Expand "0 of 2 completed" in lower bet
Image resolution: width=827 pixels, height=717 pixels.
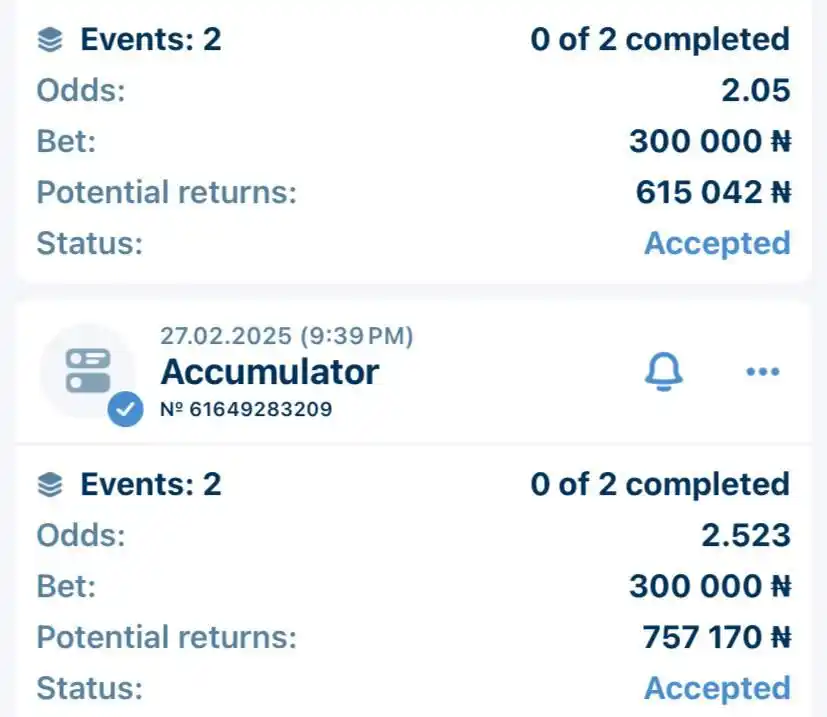(x=660, y=484)
